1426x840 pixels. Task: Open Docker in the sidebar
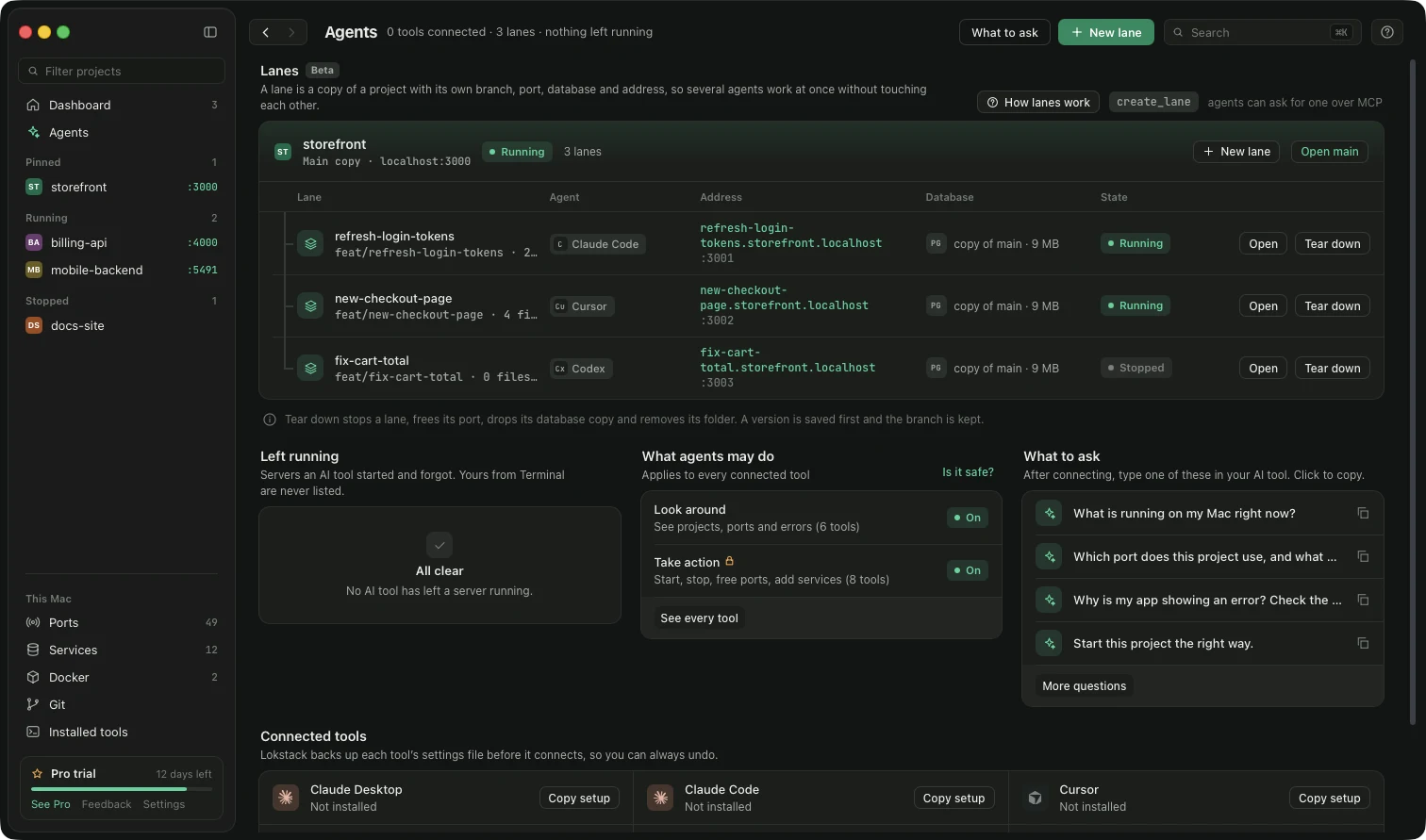tap(122, 677)
